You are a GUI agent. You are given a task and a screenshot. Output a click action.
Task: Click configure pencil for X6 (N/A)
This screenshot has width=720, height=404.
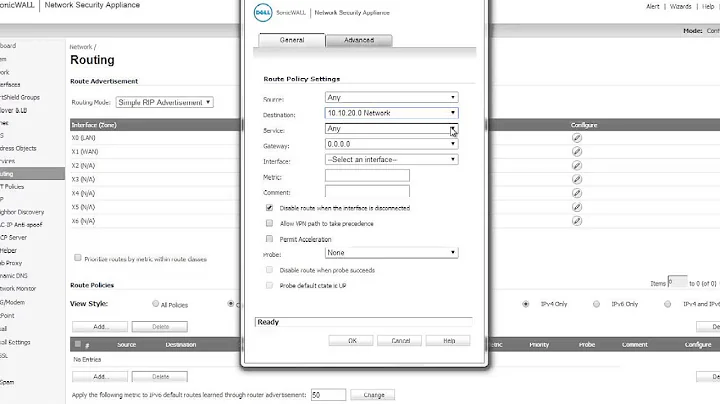577,221
